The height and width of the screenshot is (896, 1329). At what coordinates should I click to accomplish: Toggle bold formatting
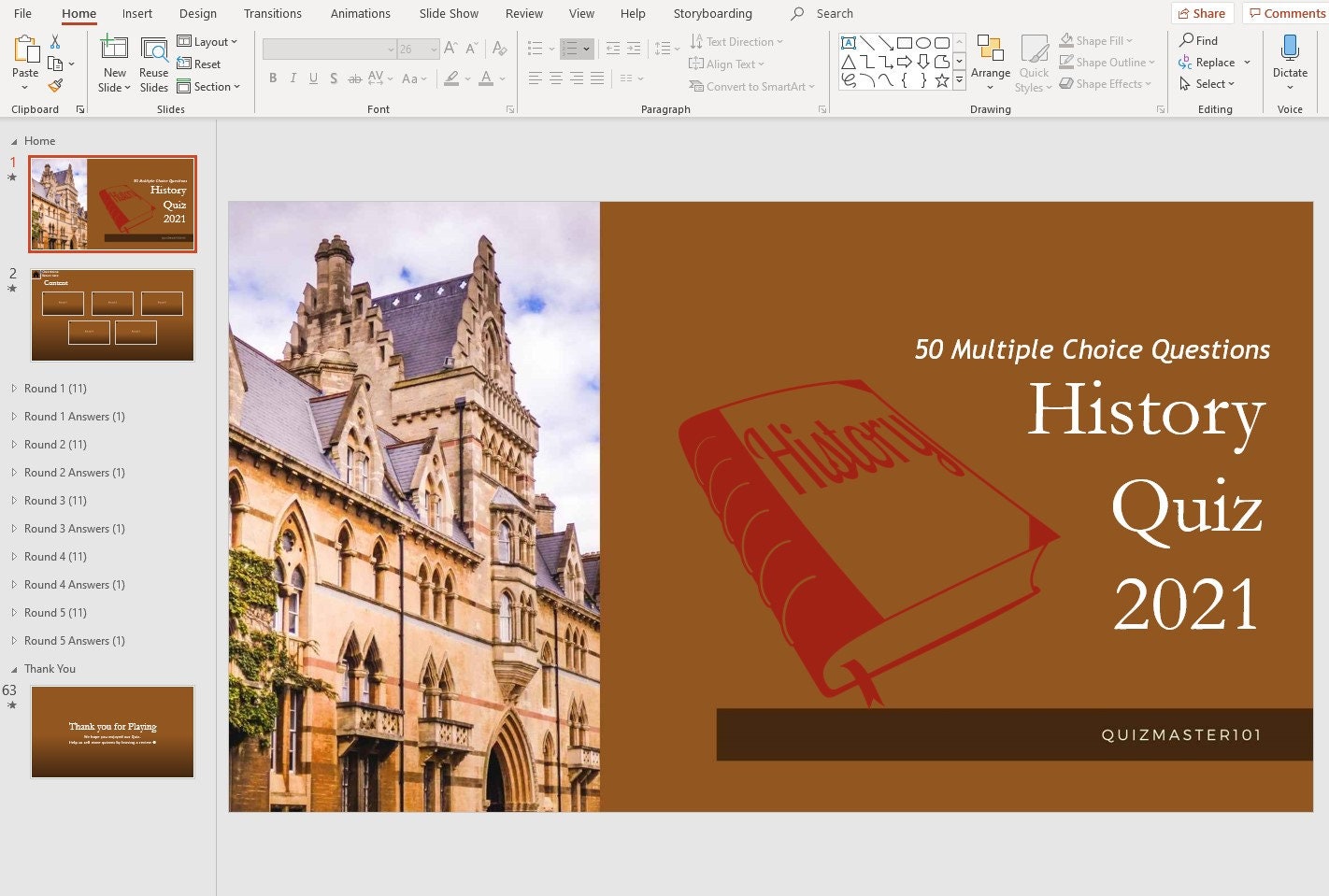[x=272, y=78]
